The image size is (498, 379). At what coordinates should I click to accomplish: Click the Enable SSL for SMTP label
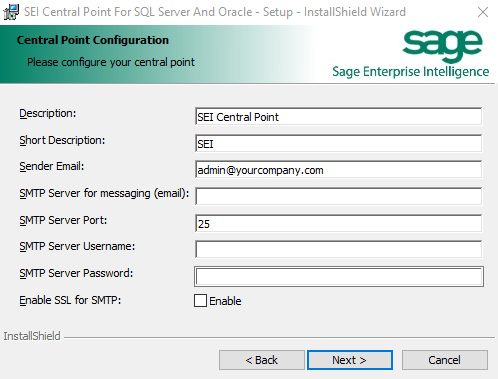click(x=70, y=300)
